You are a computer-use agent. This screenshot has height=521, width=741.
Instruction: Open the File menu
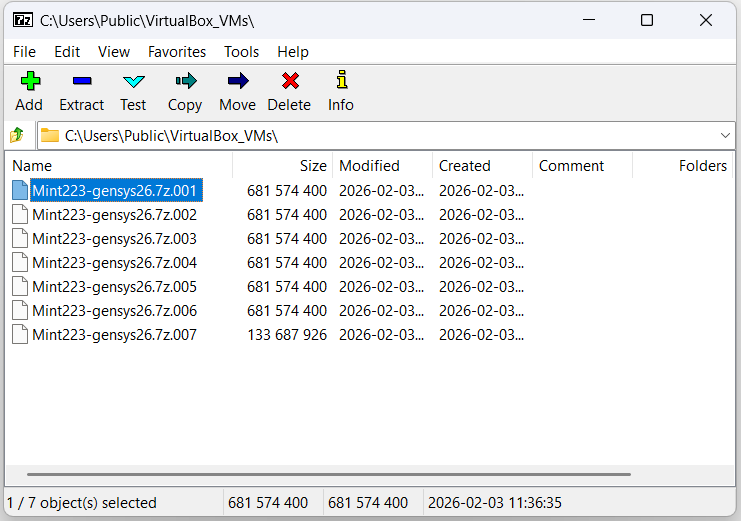pyautogui.click(x=24, y=52)
